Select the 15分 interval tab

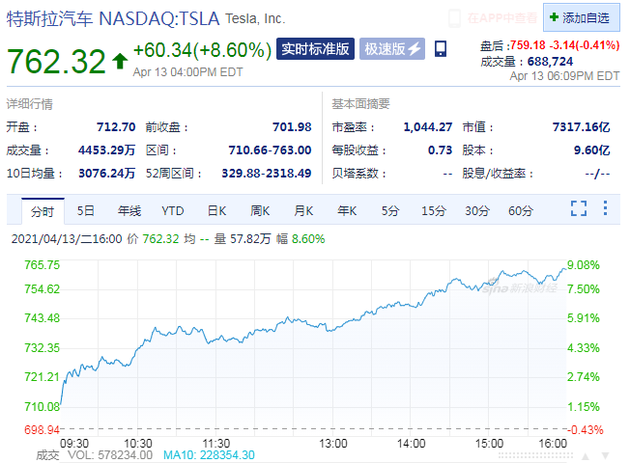tap(434, 211)
